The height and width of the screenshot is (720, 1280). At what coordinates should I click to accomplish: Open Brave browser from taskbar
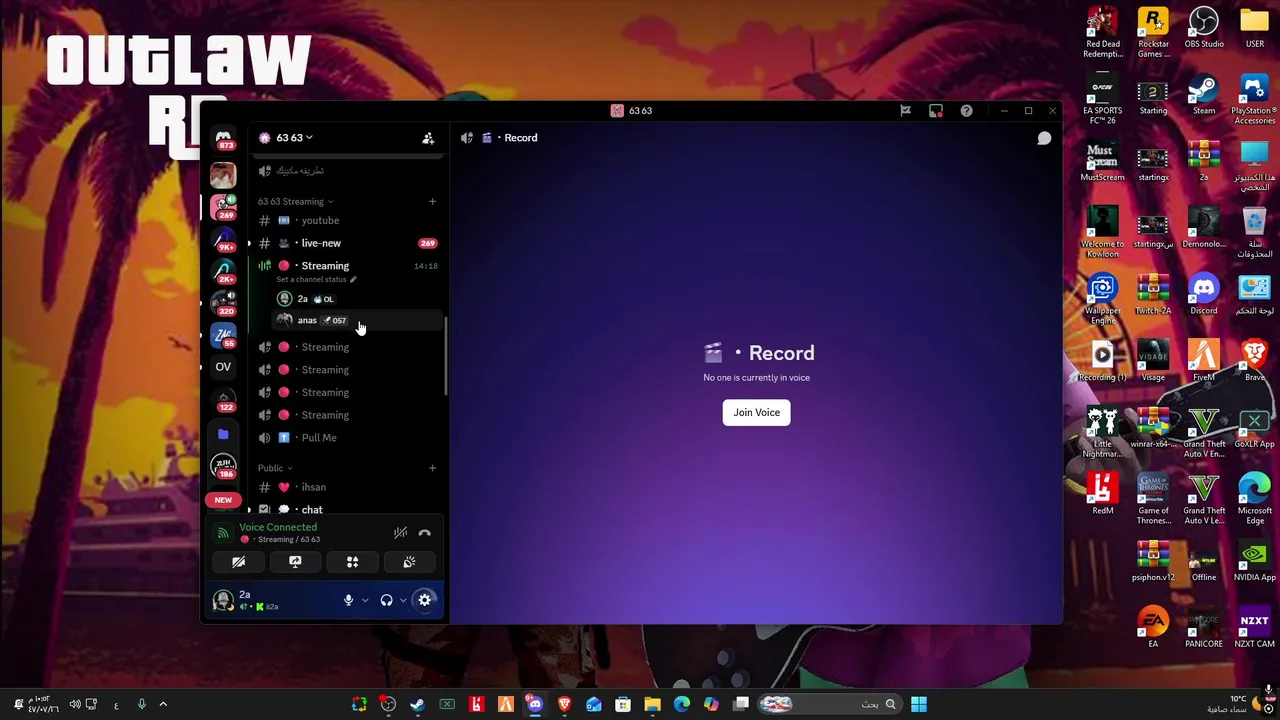pos(564,705)
